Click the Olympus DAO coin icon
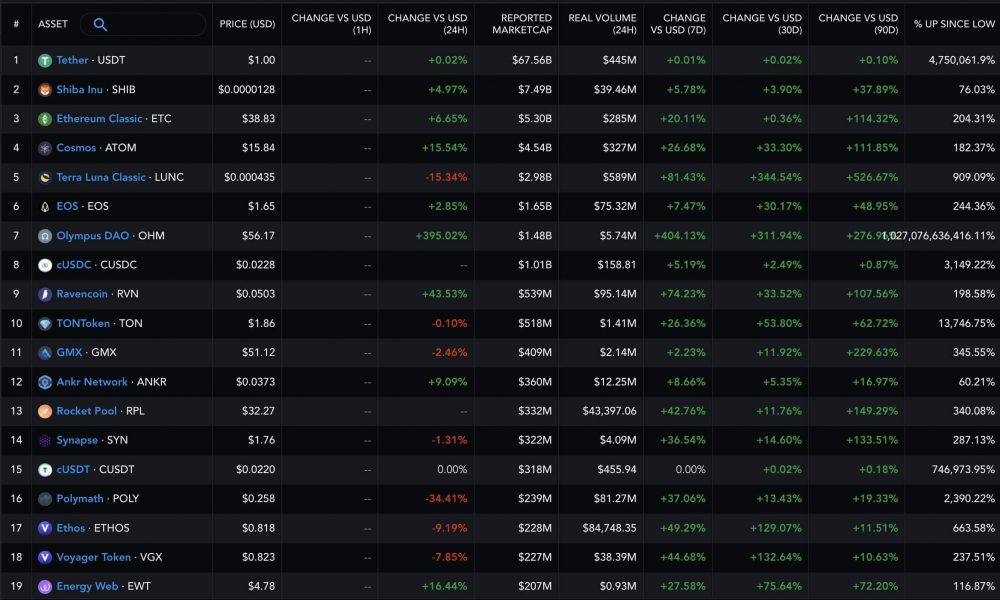This screenshot has width=1000, height=600. tap(45, 236)
